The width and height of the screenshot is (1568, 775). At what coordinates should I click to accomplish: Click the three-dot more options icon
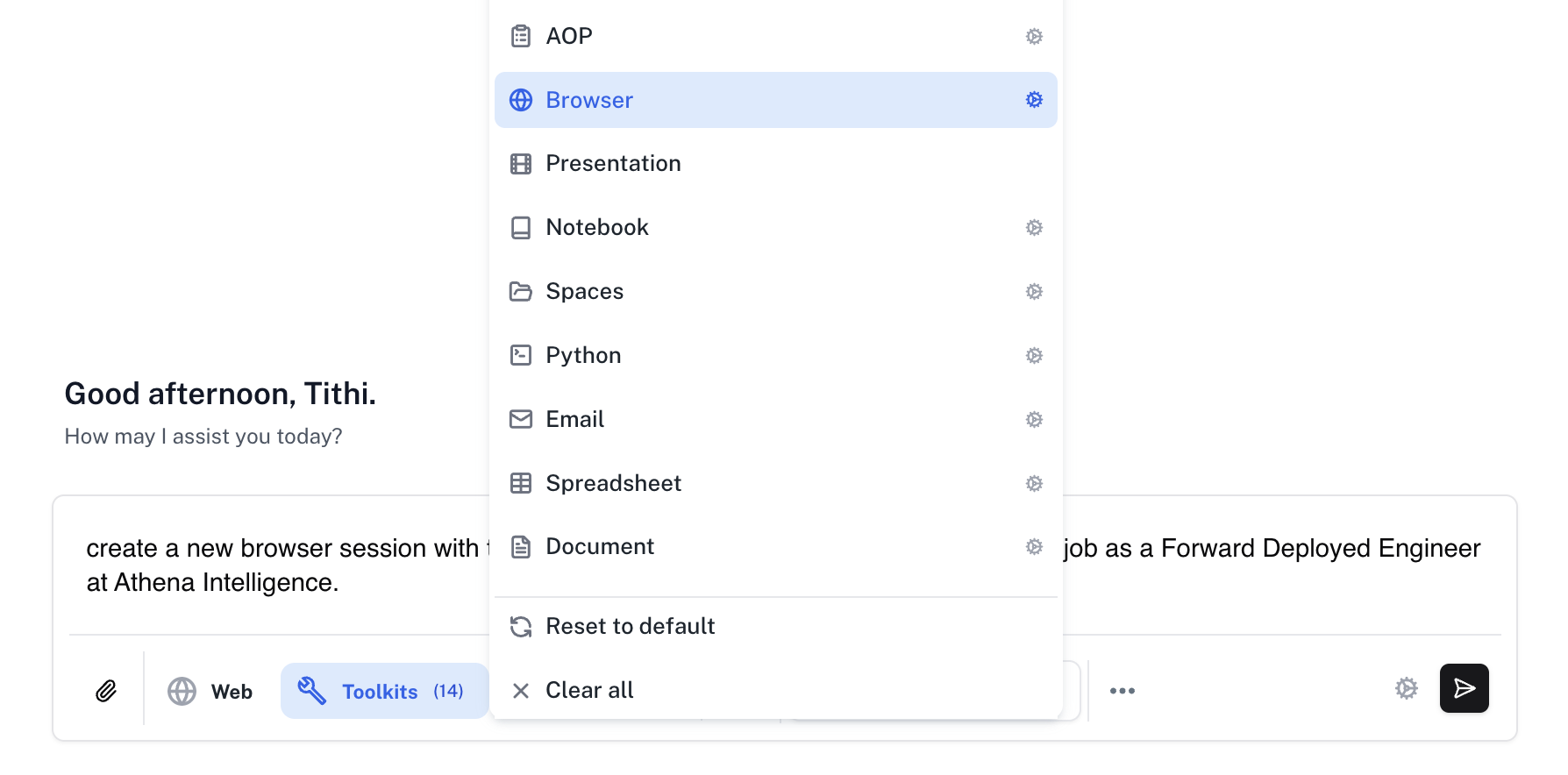(1122, 691)
